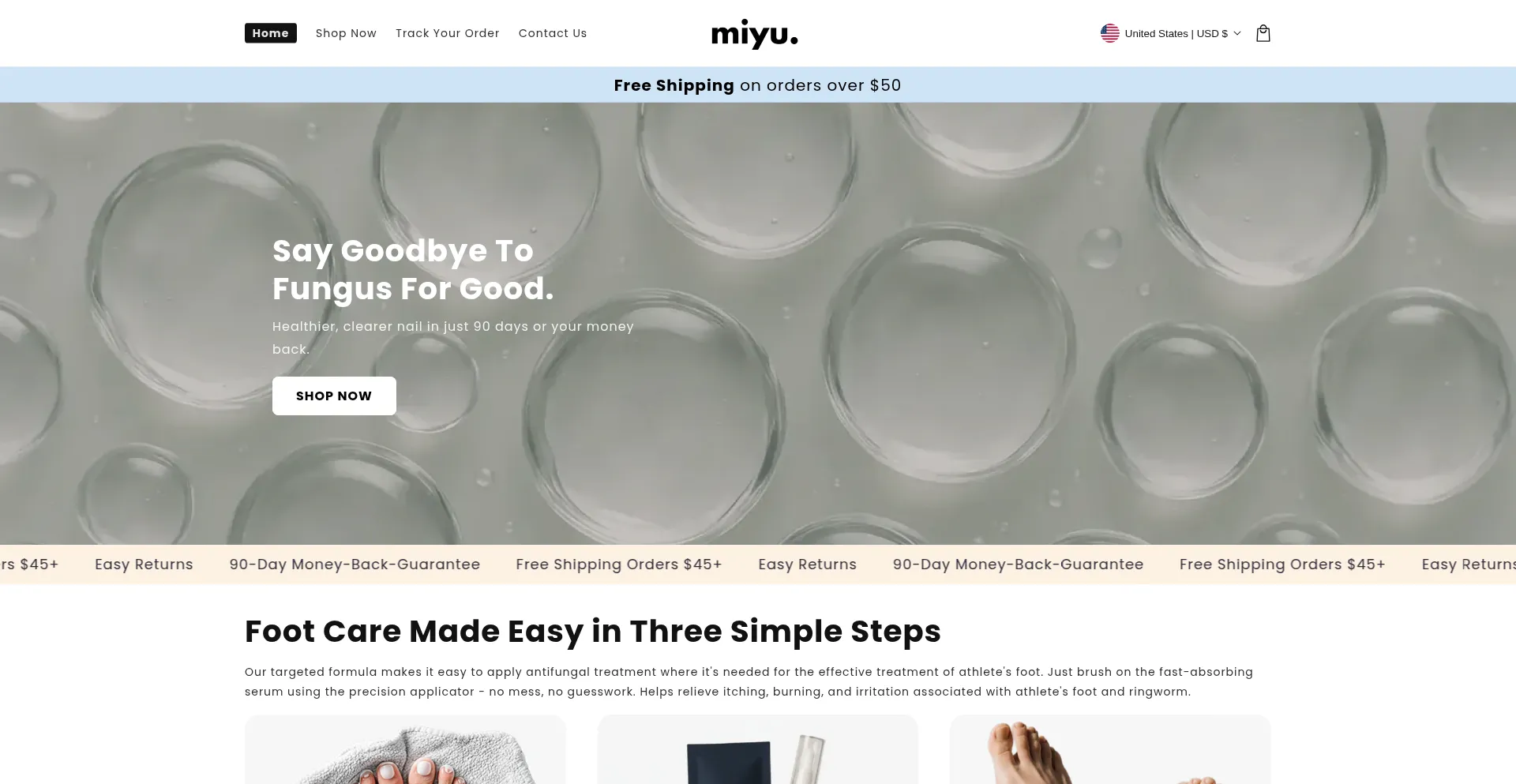
Task: Click the United States flag icon
Action: tap(1109, 33)
